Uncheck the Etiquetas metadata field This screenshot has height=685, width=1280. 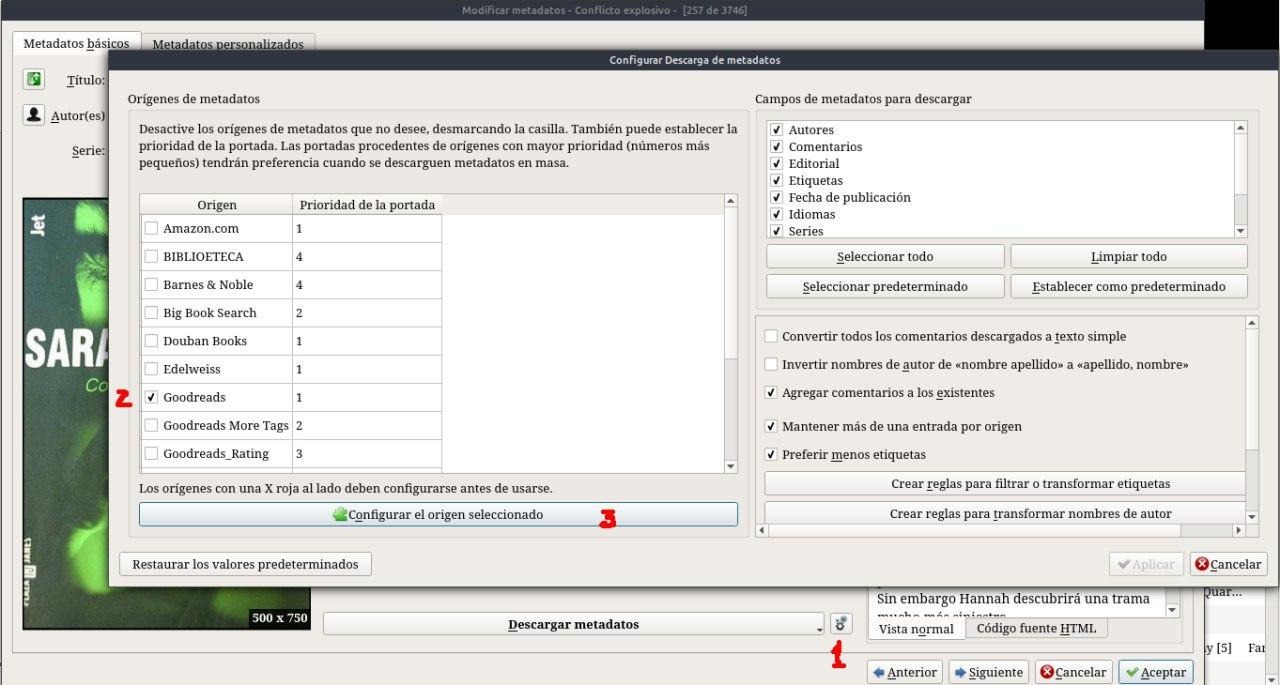pos(776,181)
